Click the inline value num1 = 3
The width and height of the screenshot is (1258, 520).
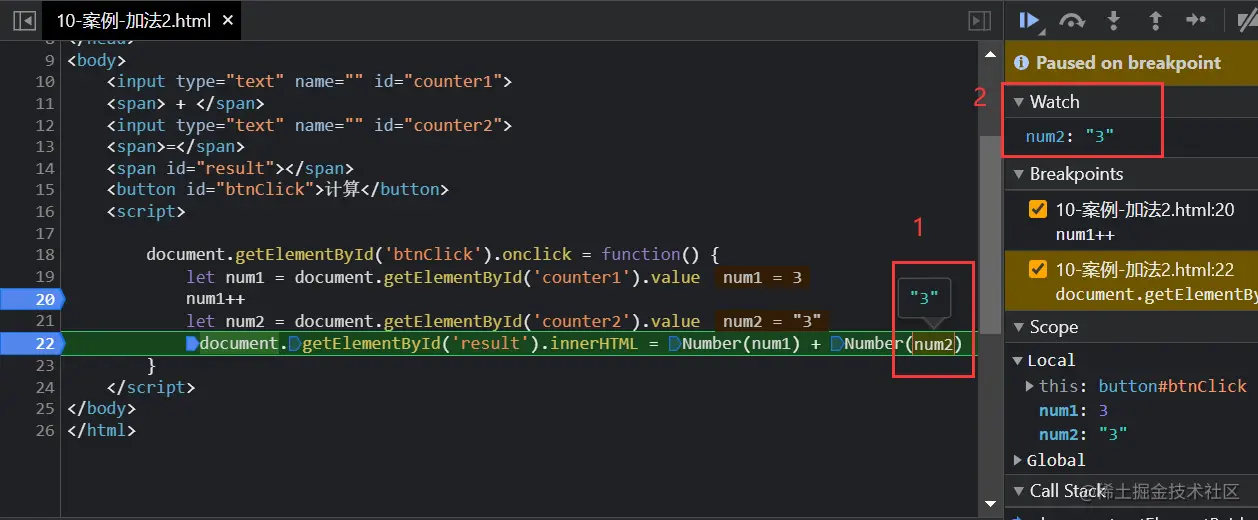[762, 278]
